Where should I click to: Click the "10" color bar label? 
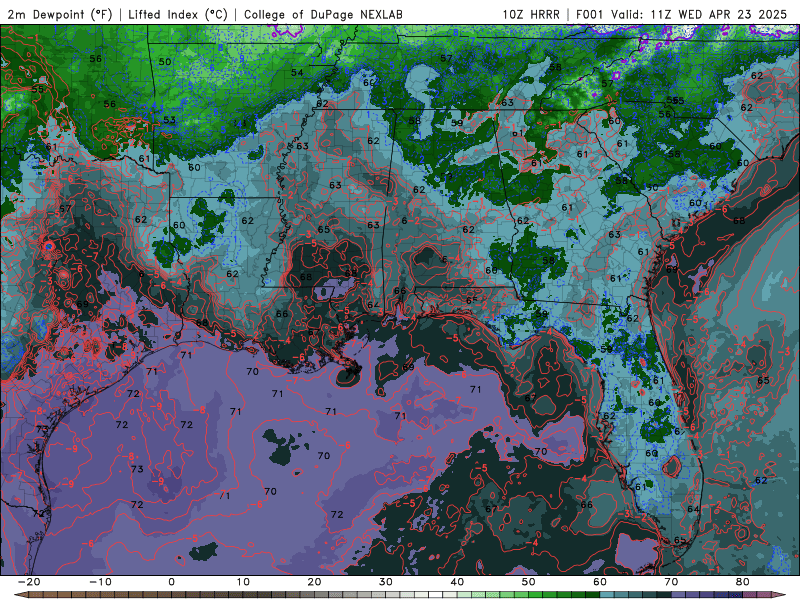(243, 582)
